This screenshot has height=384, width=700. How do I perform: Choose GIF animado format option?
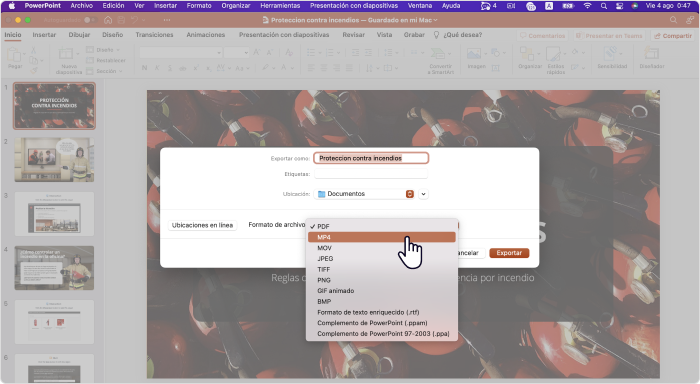(x=382, y=291)
